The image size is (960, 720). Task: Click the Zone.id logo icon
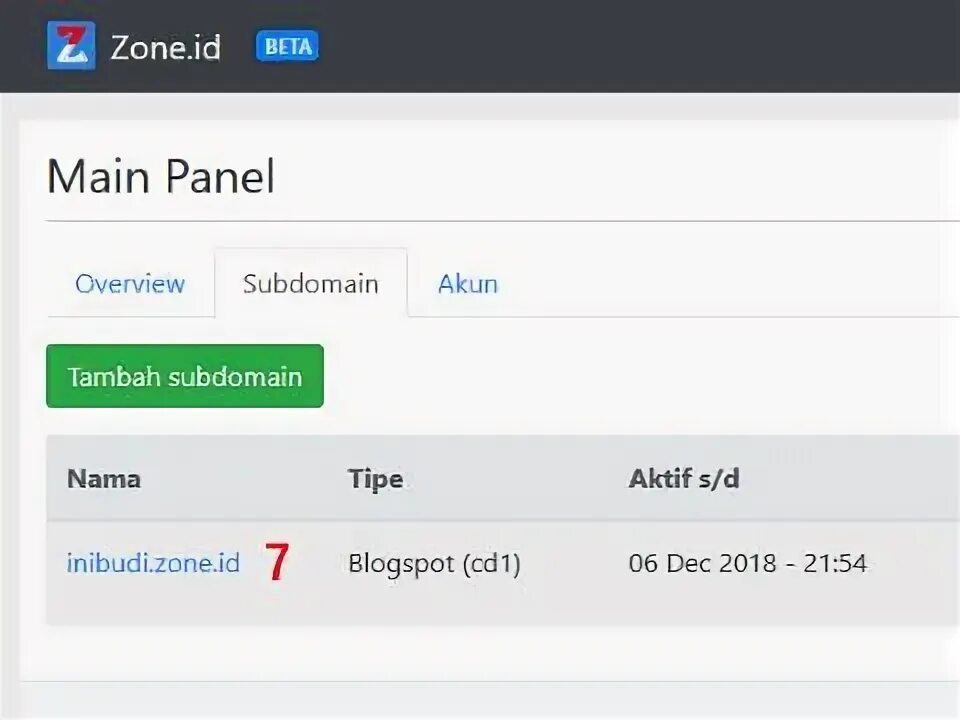click(x=71, y=46)
